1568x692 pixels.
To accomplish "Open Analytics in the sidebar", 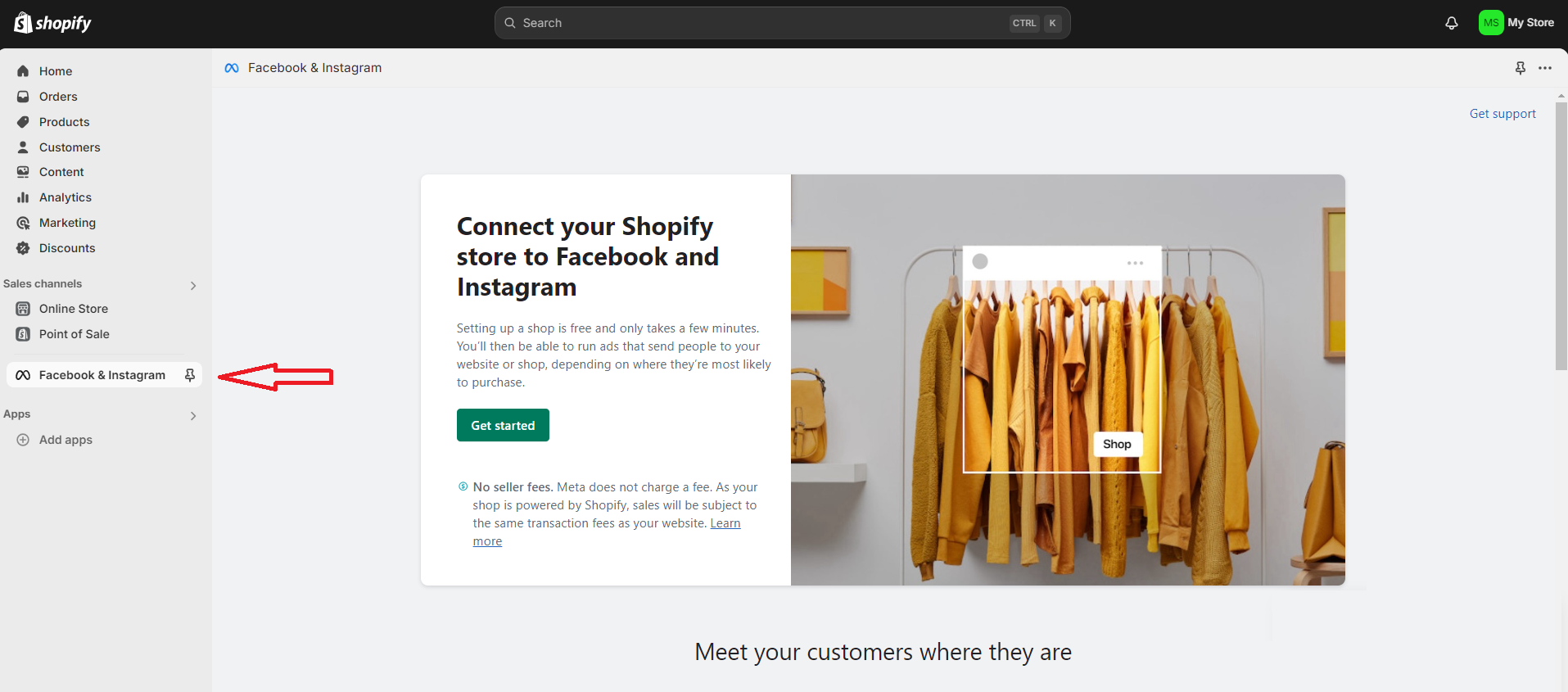I will tap(66, 197).
